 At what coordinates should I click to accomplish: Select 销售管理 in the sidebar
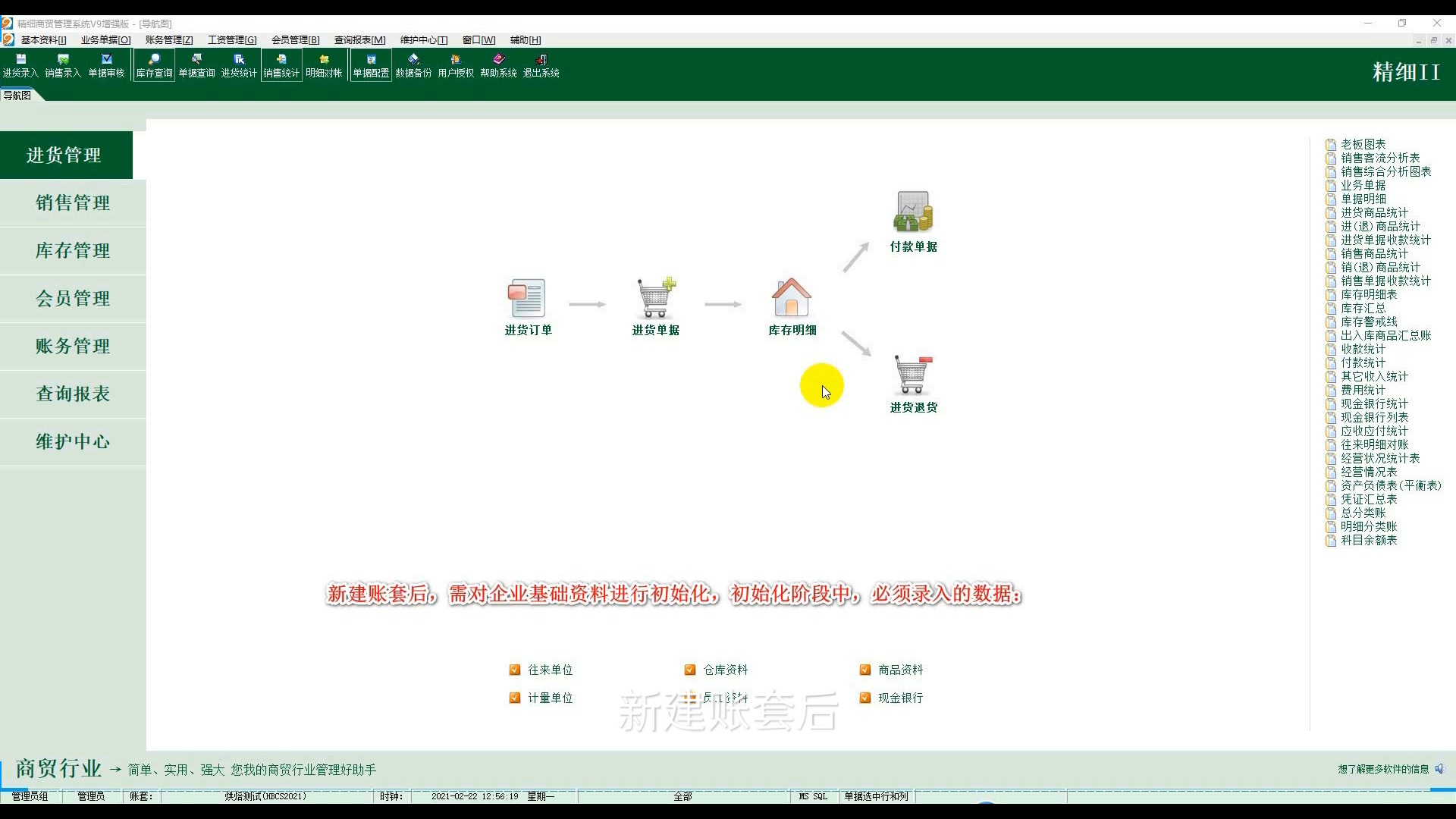tap(73, 202)
